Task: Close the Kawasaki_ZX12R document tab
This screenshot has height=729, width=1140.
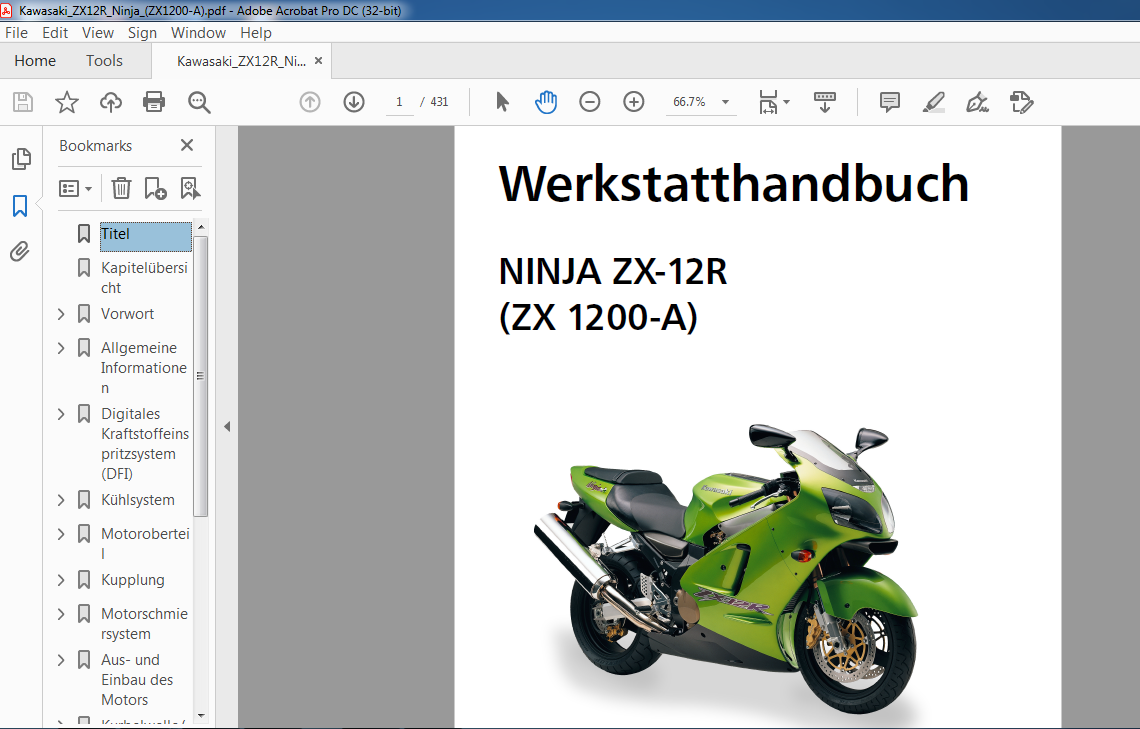Action: (x=318, y=61)
